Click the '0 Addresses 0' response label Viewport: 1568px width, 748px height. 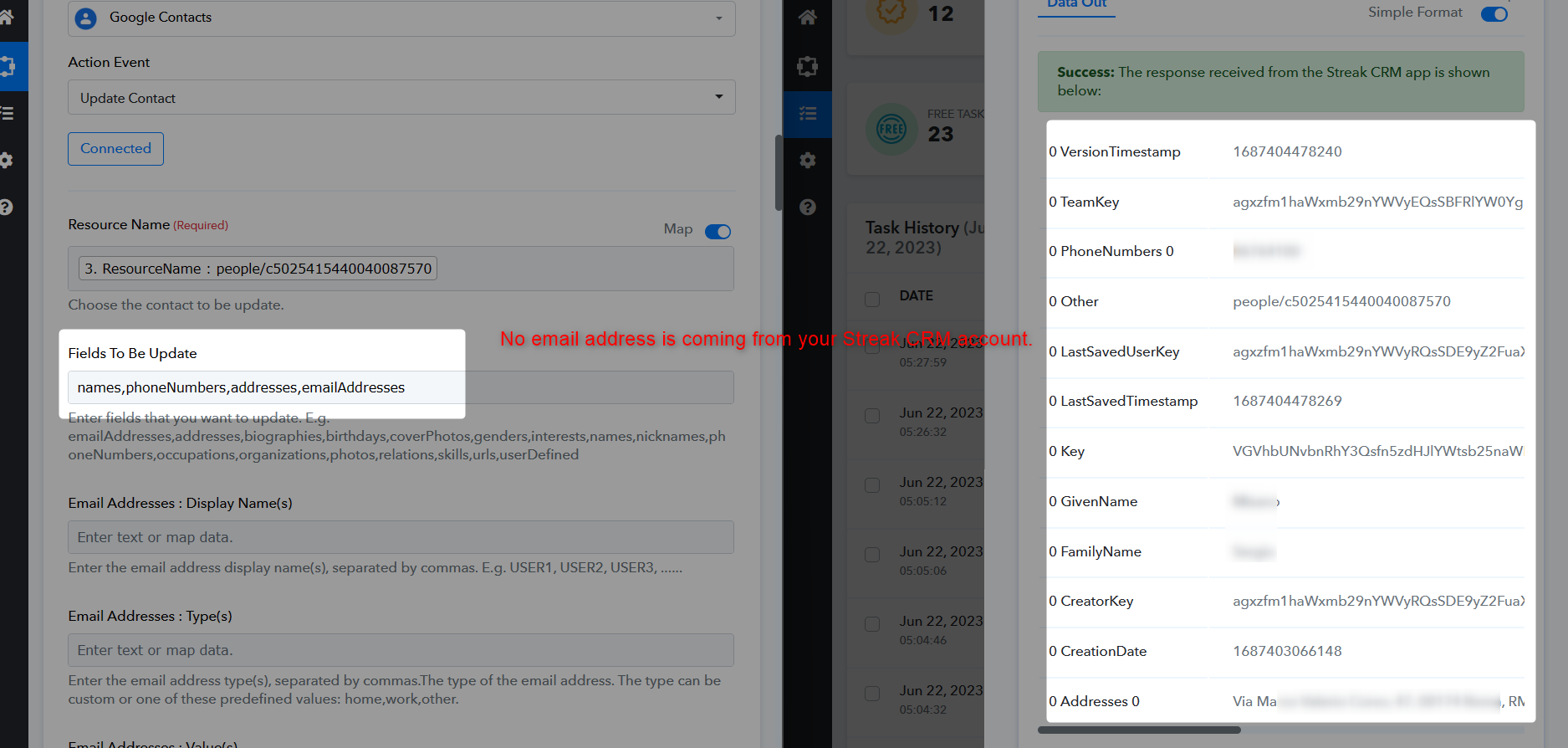tap(1094, 701)
